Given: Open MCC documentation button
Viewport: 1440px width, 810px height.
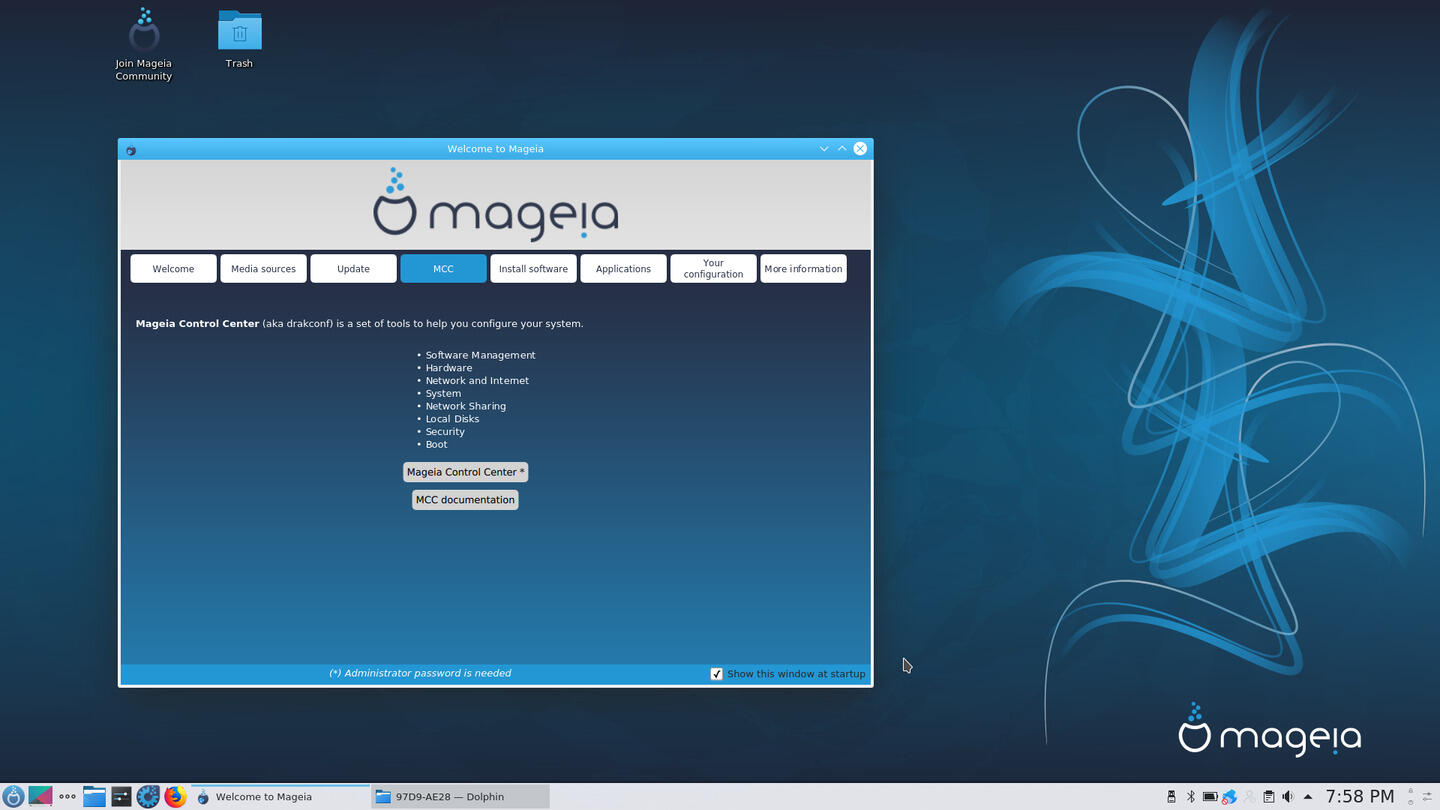Looking at the screenshot, I should (x=465, y=500).
